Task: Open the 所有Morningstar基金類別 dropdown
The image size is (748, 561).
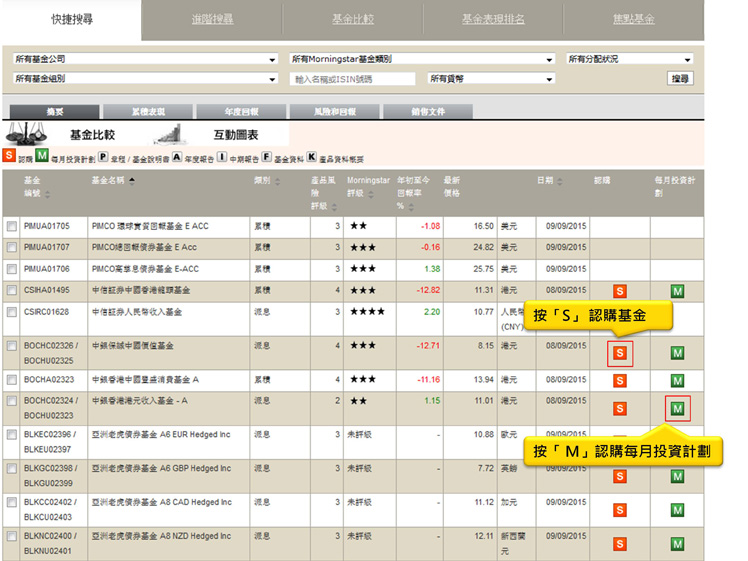Action: coord(422,59)
